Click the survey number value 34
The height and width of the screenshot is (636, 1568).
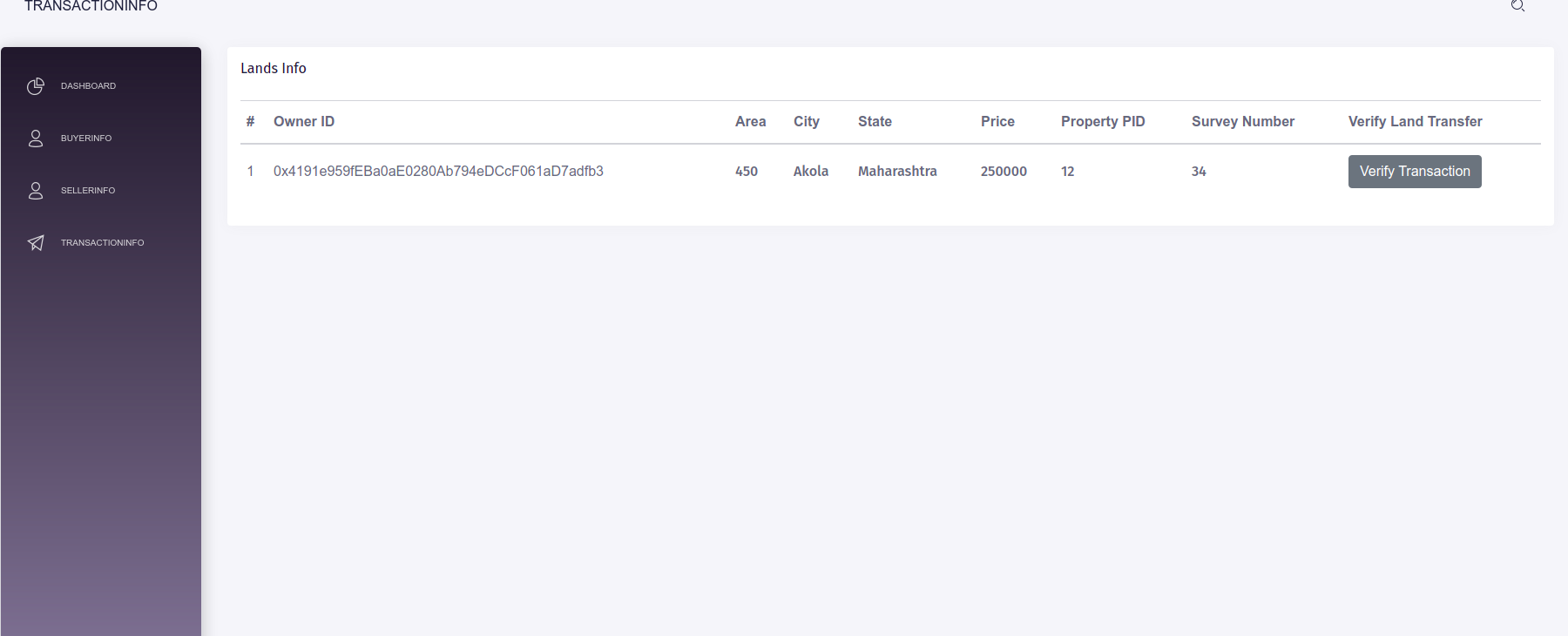point(1199,172)
